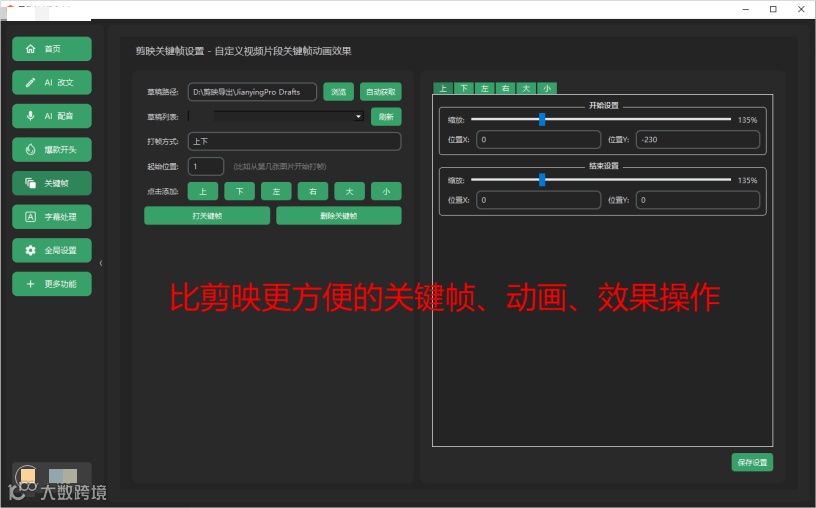Close the application window
This screenshot has width=816, height=508.
point(801,9)
